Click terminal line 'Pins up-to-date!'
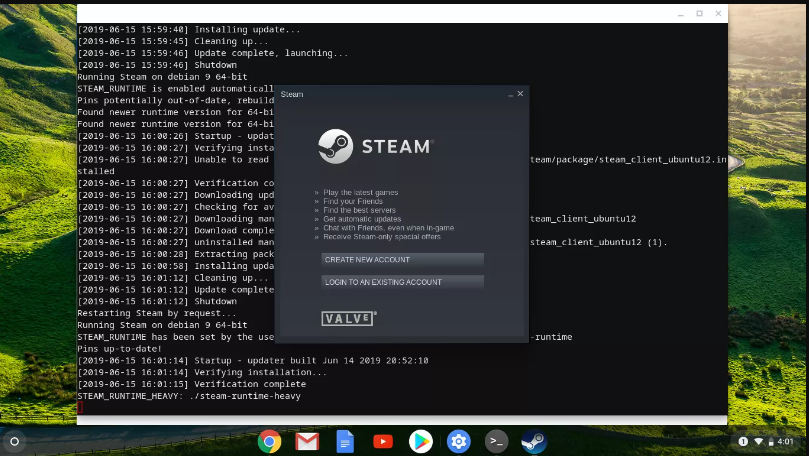This screenshot has height=456, width=809. click(120, 349)
